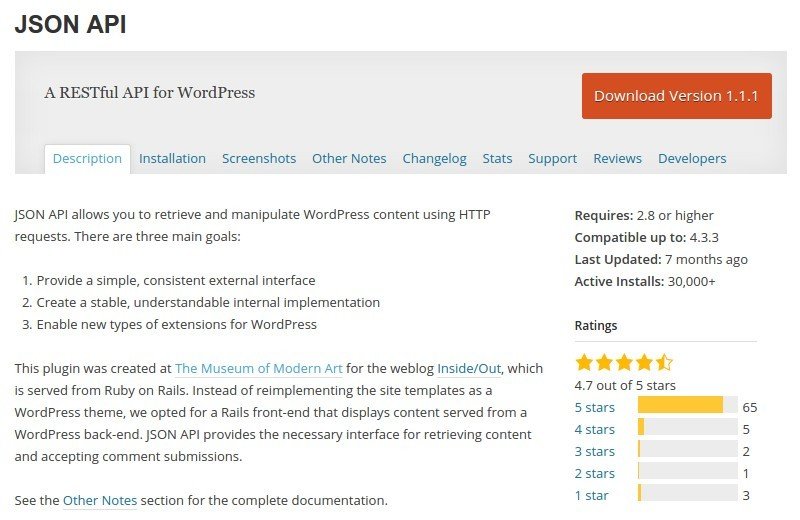The width and height of the screenshot is (800, 520).
Task: Click the 2 stars rating bar
Action: tap(688, 471)
